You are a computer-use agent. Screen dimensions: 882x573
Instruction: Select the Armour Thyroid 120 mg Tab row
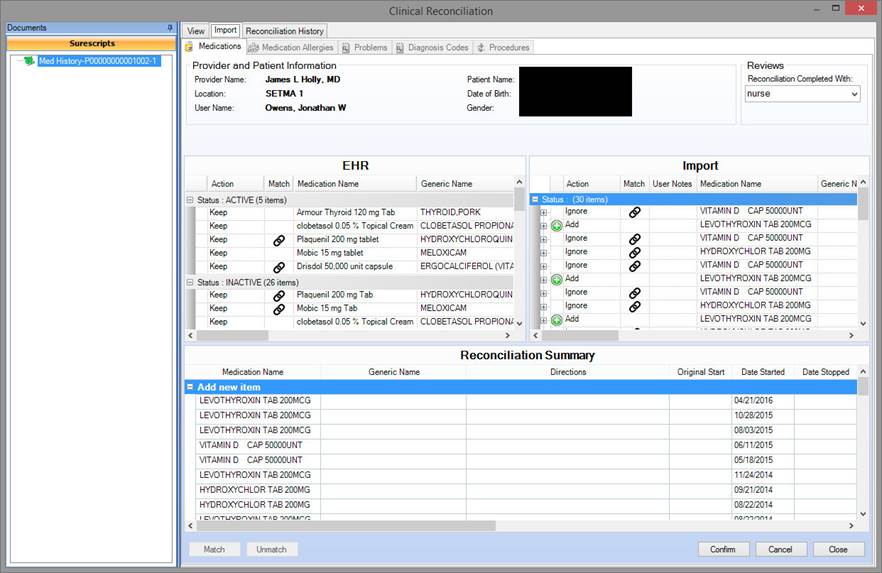coord(354,213)
